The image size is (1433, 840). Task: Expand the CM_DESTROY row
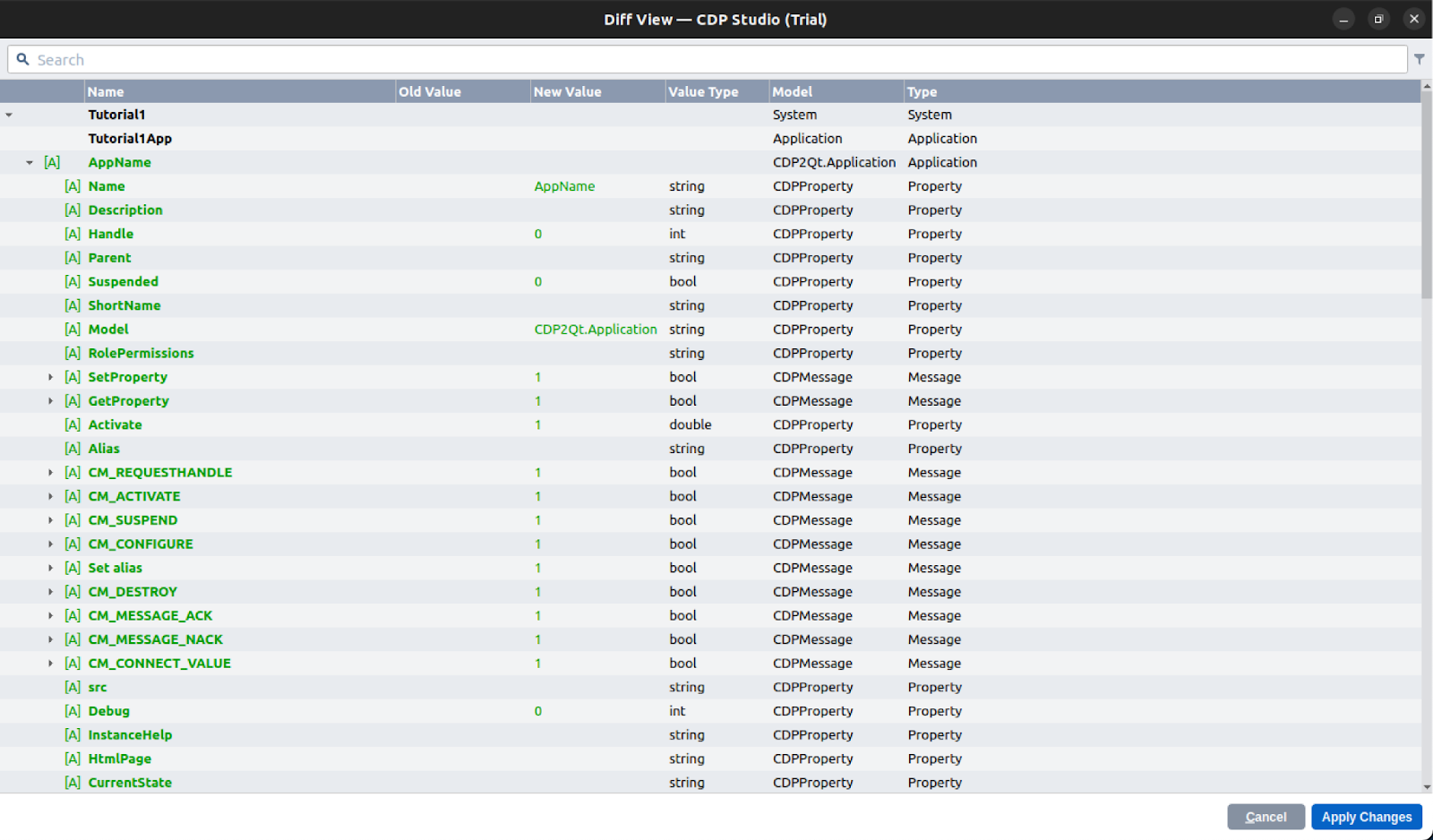(50, 592)
